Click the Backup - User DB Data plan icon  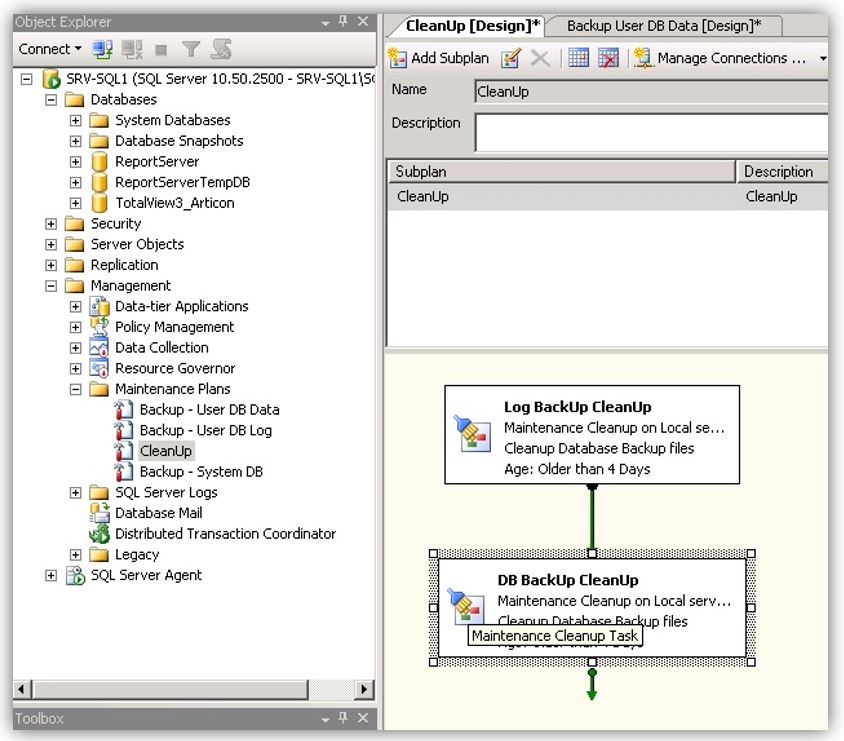pyautogui.click(x=124, y=410)
